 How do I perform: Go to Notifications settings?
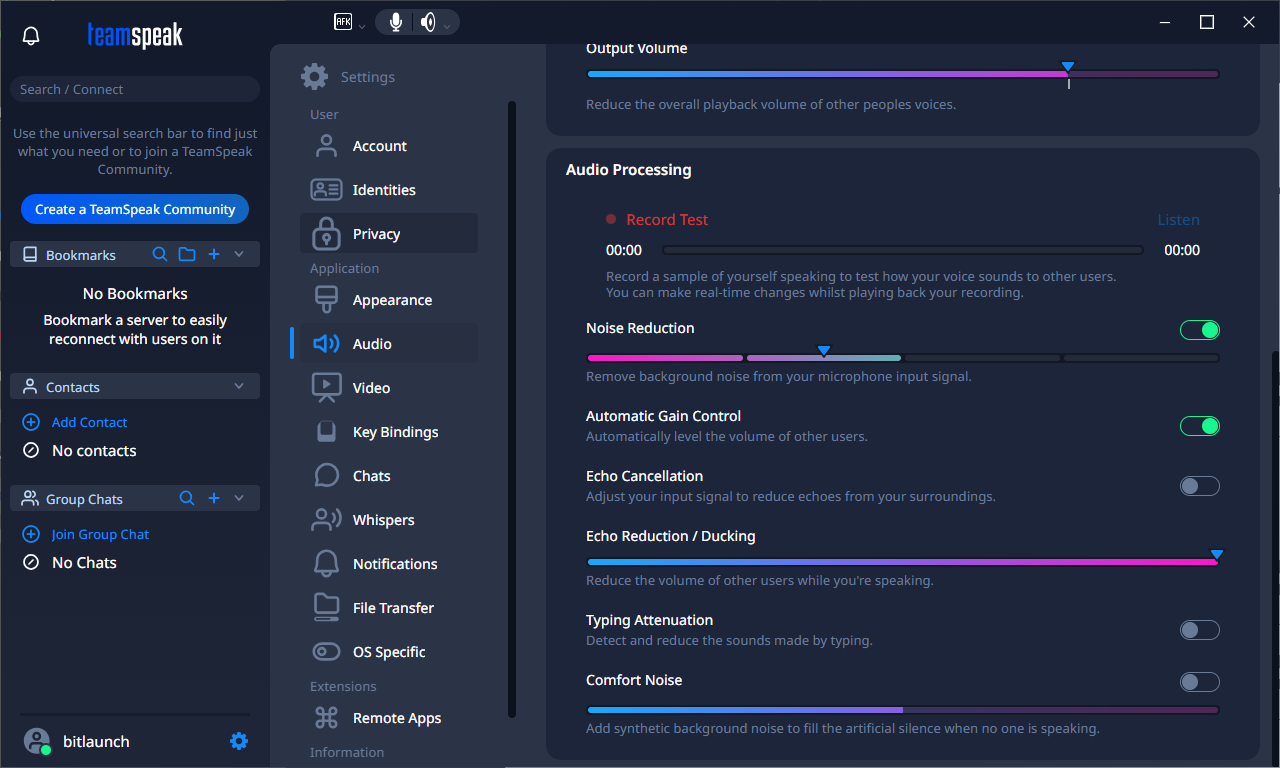[x=394, y=564]
